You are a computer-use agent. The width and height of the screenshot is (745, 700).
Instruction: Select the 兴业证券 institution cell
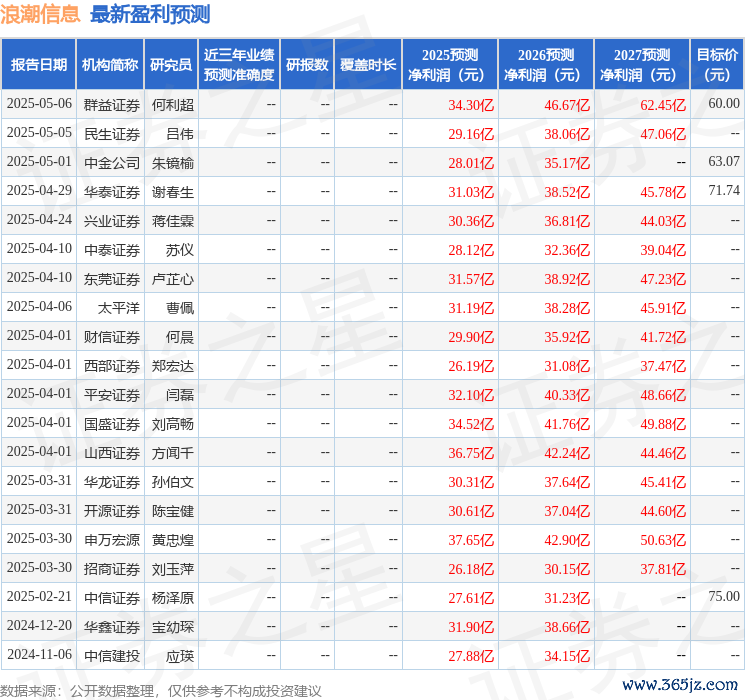point(112,221)
